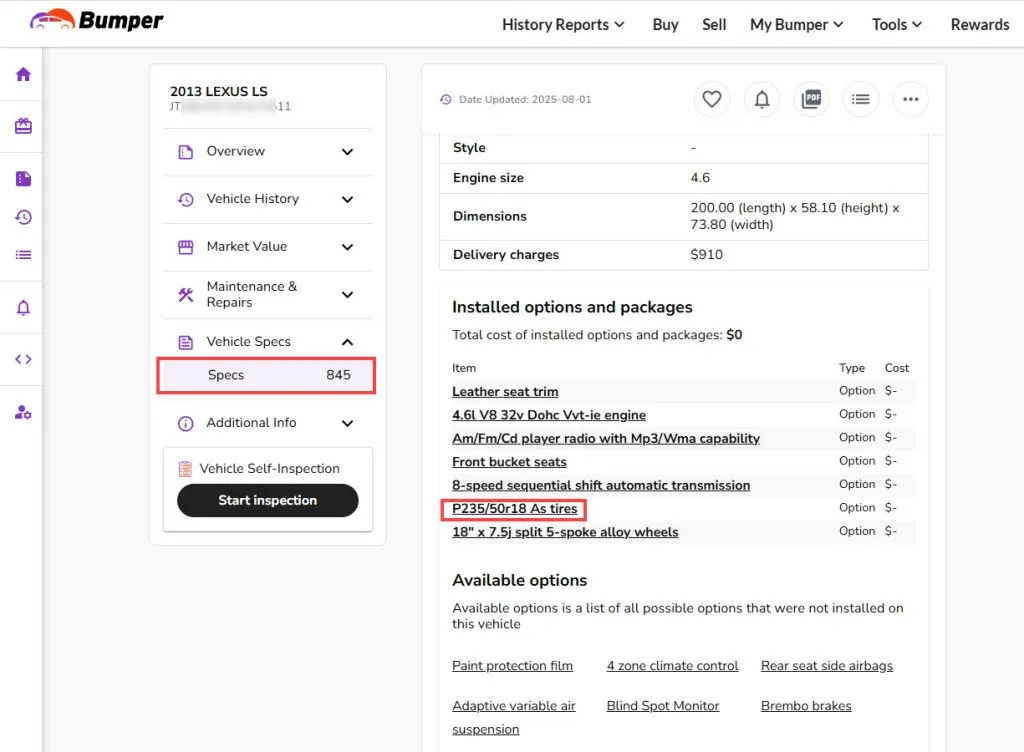Favorite this vehicle with the heart icon
The height and width of the screenshot is (752, 1024).
coord(712,99)
